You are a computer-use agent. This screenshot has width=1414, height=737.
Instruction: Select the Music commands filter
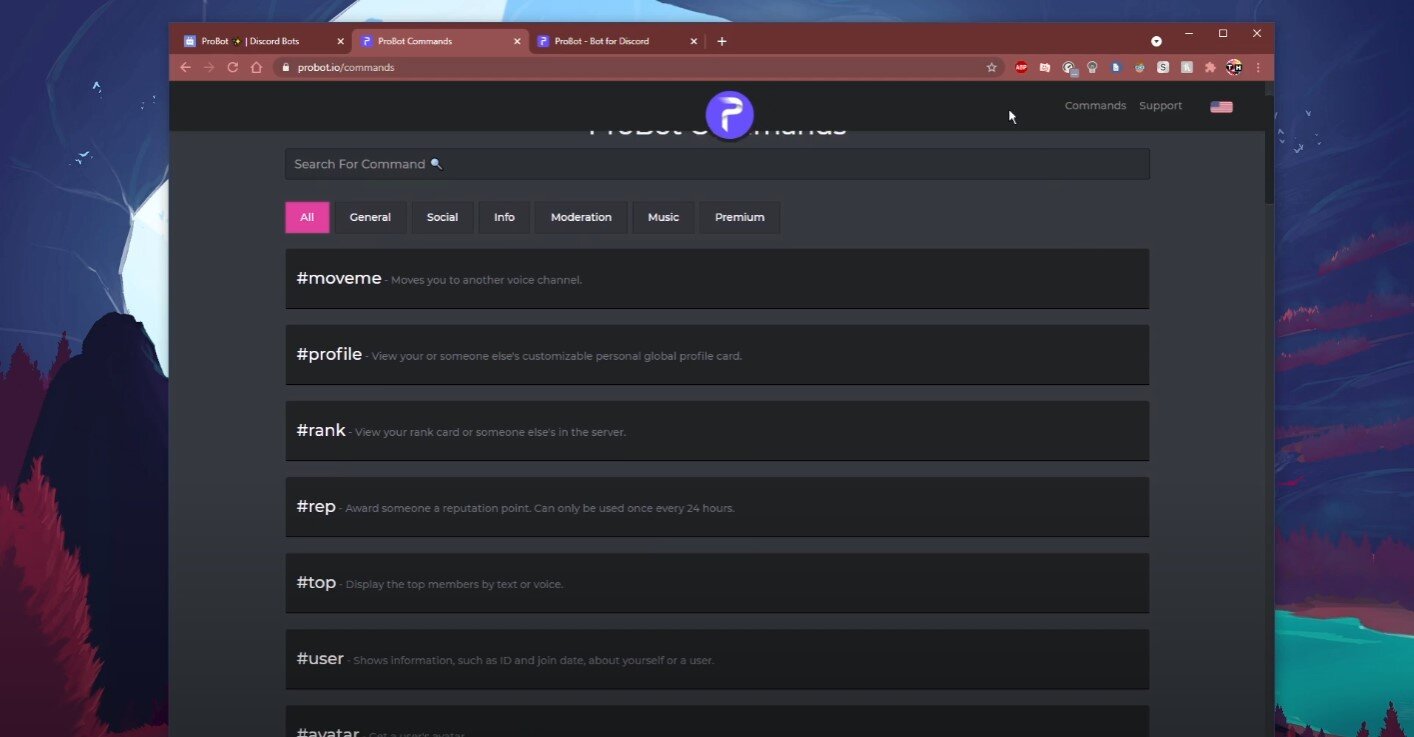(663, 217)
